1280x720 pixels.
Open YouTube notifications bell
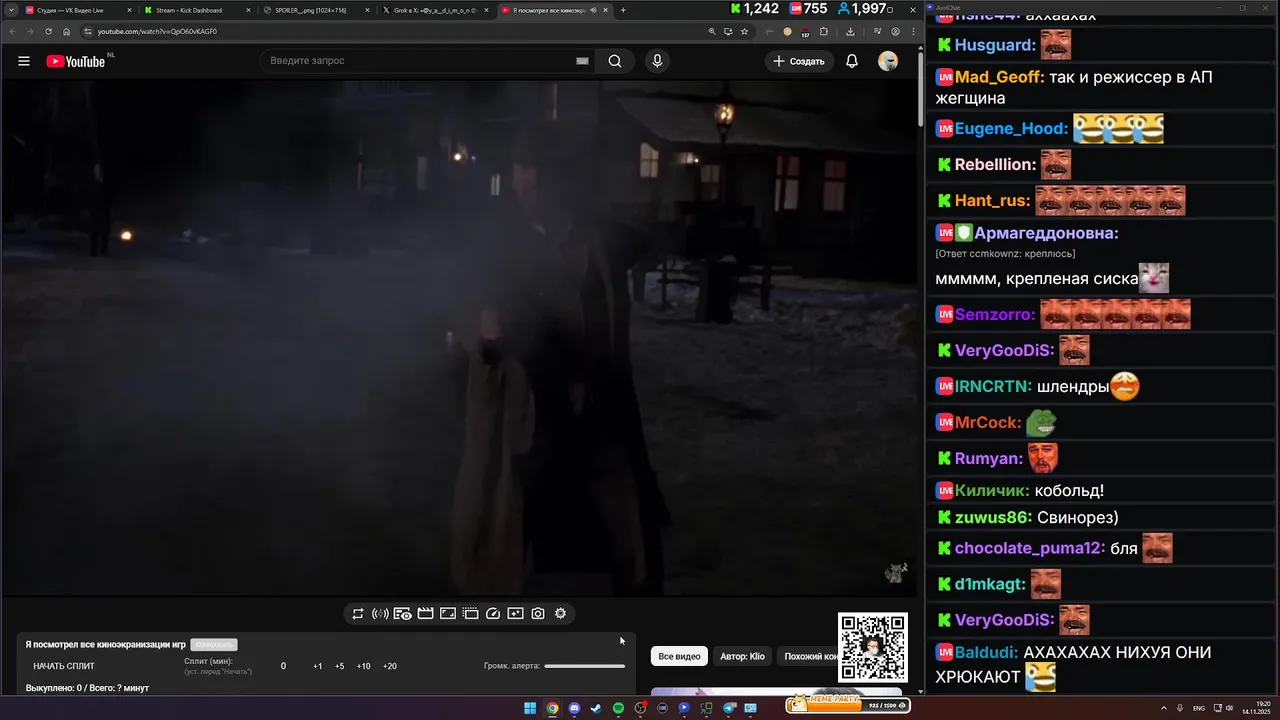[852, 61]
